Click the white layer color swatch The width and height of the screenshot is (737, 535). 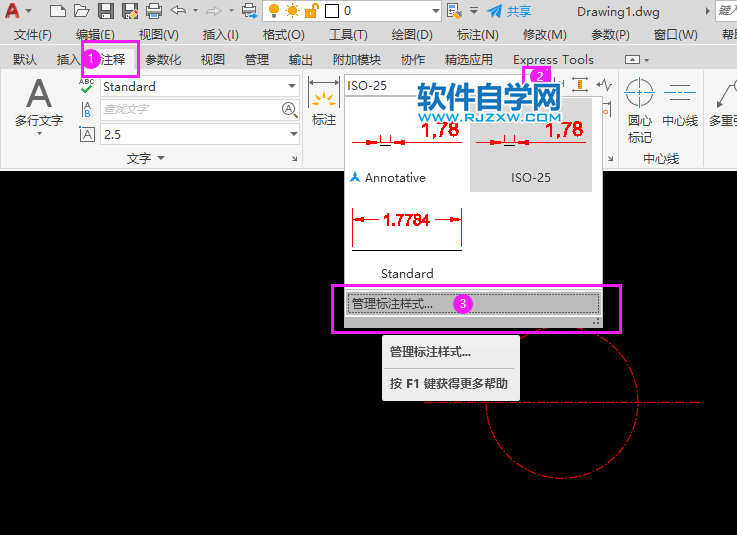click(332, 10)
